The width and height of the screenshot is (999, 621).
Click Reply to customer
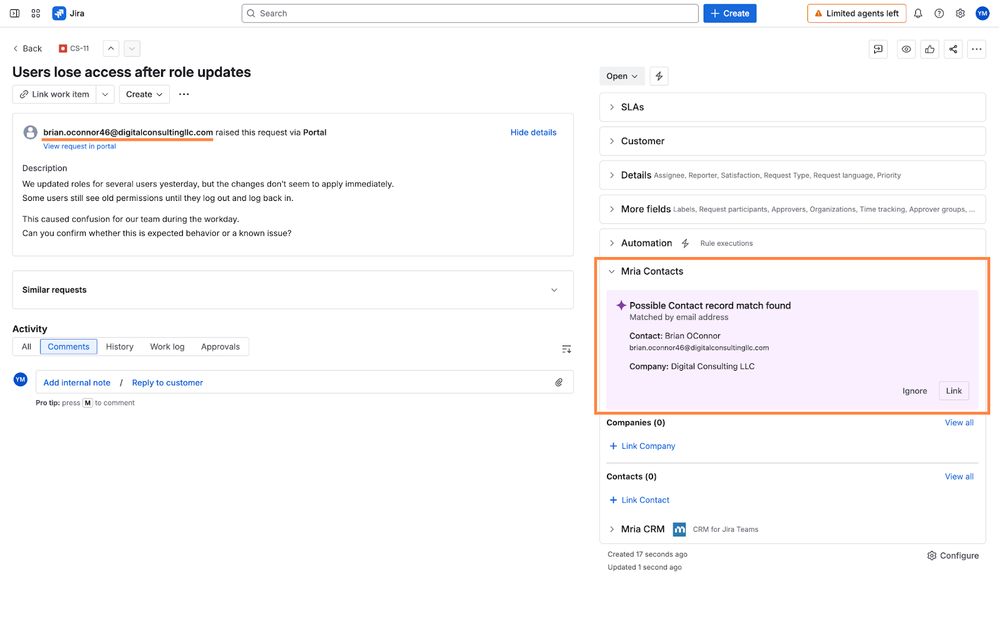click(168, 383)
